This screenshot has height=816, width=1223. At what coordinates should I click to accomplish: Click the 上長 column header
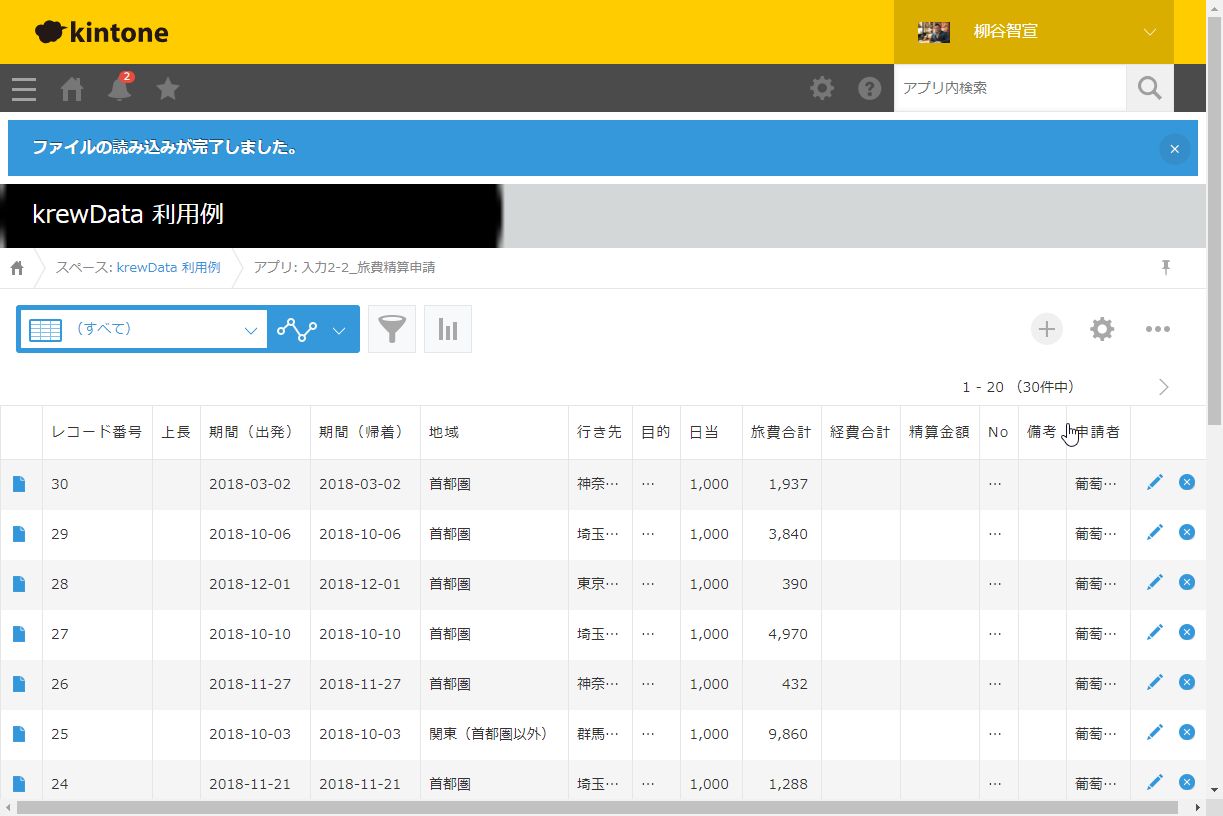pyautogui.click(x=176, y=432)
